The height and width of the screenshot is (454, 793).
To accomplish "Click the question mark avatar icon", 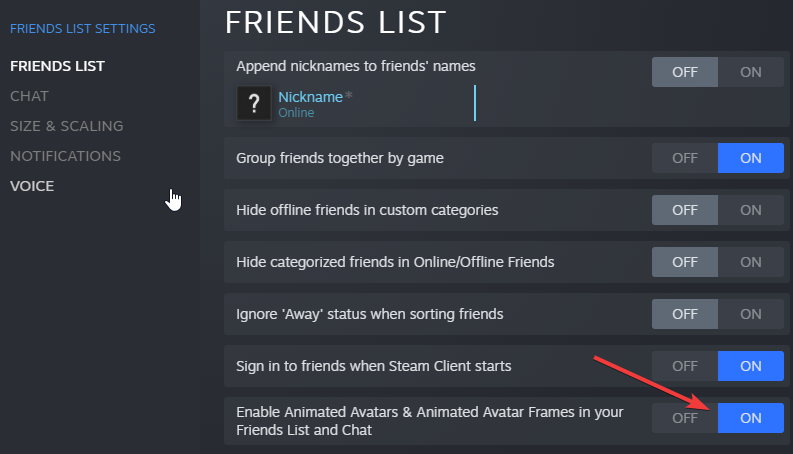I will click(x=254, y=104).
